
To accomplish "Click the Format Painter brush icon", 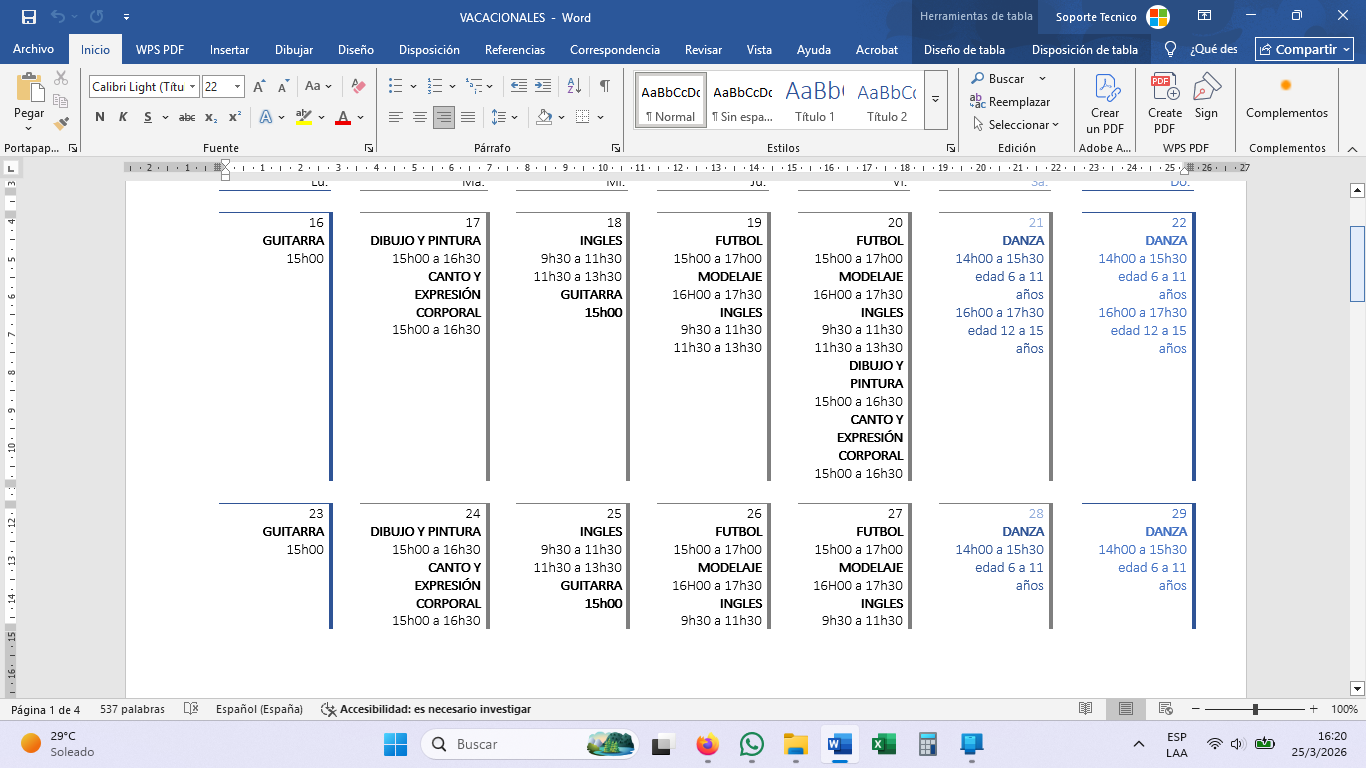I will pos(61,124).
